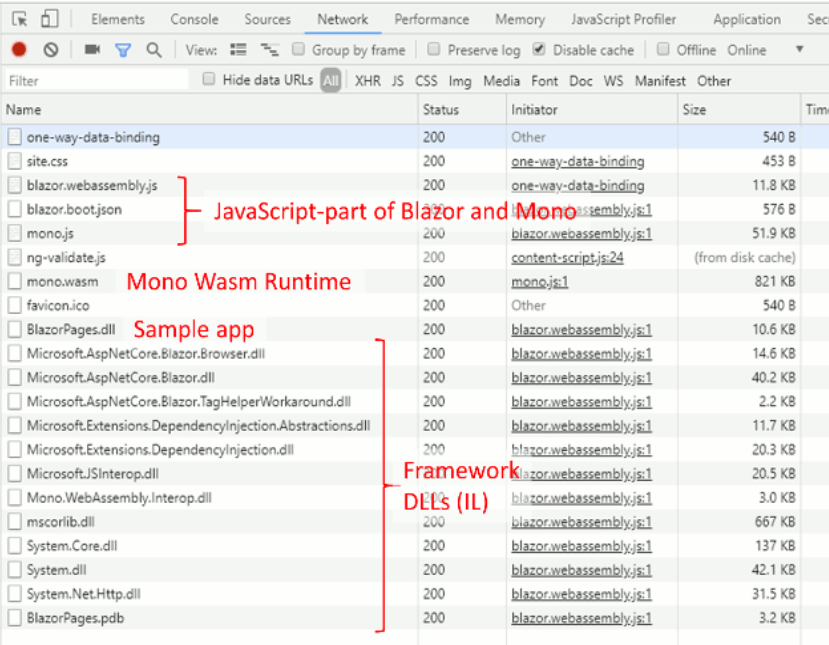Click file icon next to ng-validate.js
This screenshot has height=645, width=829.
coord(14,257)
